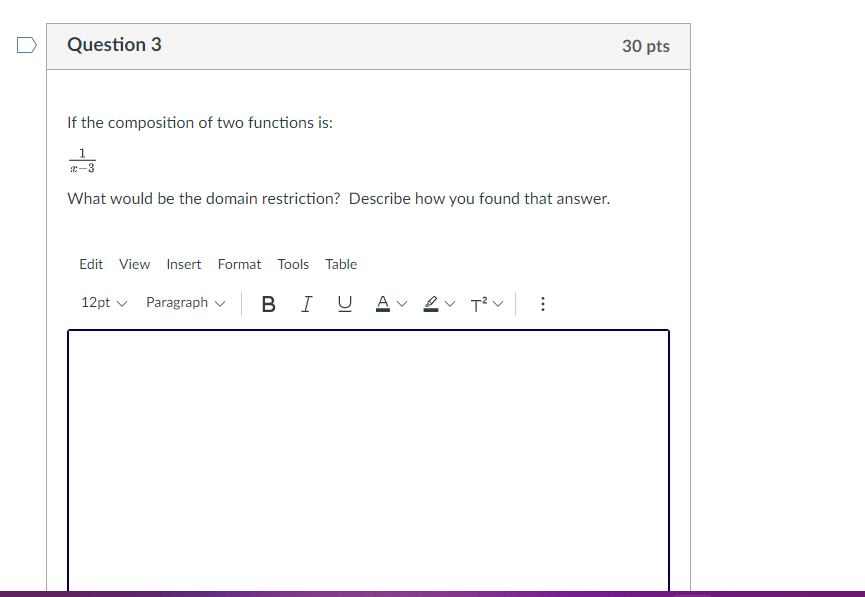Open the Table menu

point(341,264)
